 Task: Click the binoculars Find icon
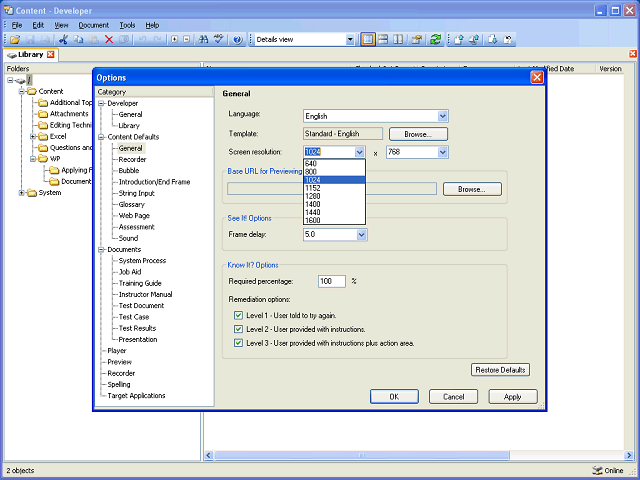click(x=203, y=40)
